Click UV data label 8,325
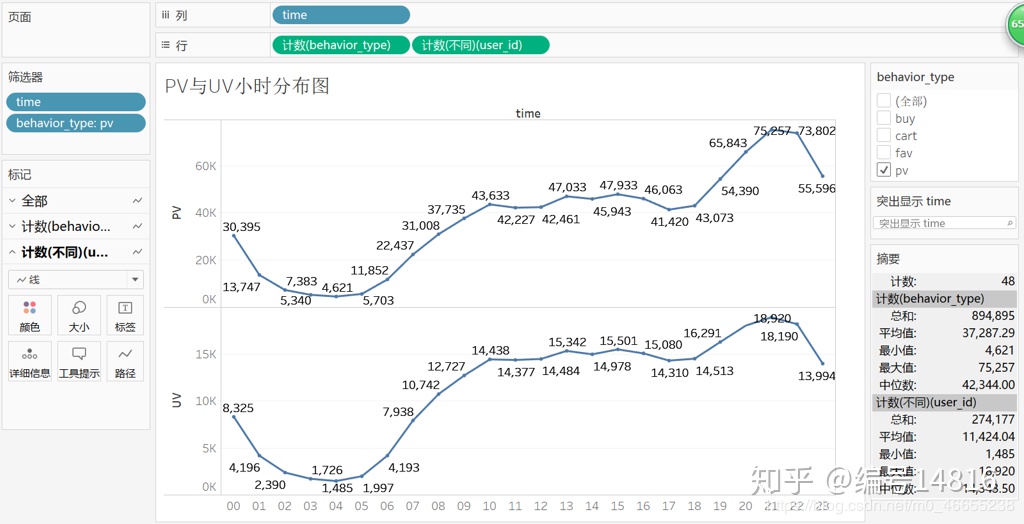 pyautogui.click(x=238, y=408)
